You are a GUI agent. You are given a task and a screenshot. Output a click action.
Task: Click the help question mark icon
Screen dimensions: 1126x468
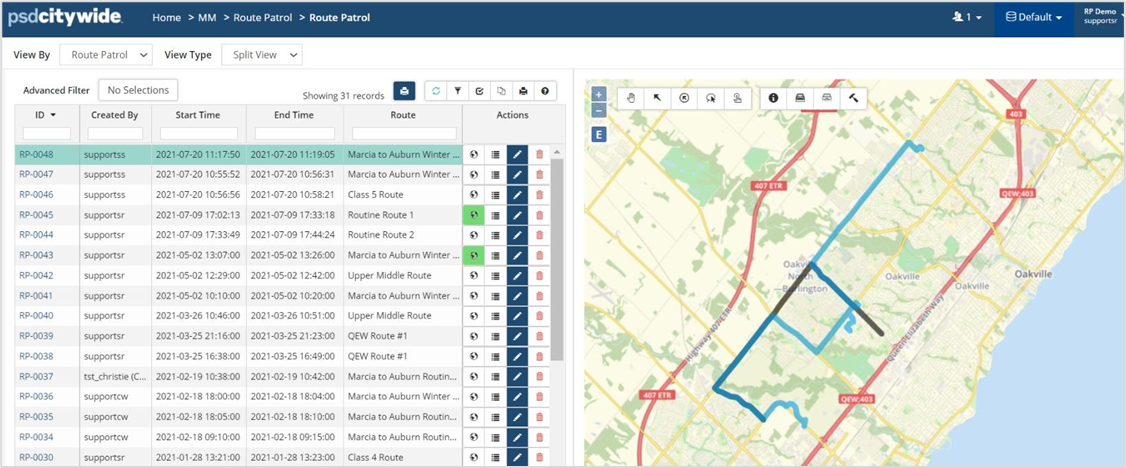[545, 91]
